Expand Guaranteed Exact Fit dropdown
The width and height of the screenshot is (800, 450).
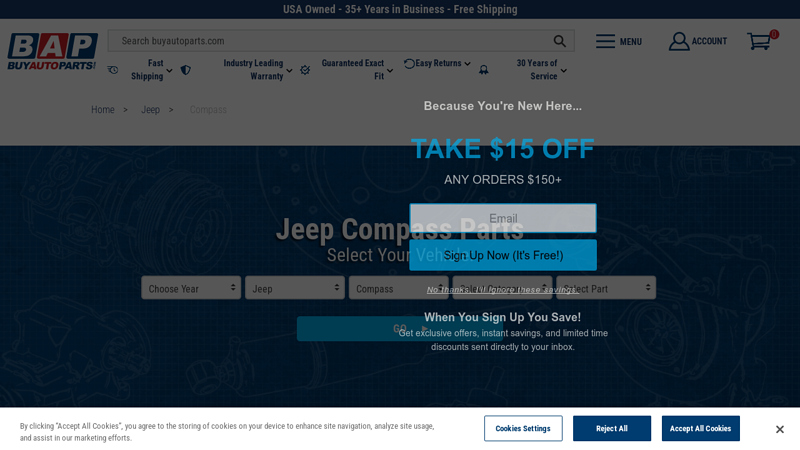(390, 70)
